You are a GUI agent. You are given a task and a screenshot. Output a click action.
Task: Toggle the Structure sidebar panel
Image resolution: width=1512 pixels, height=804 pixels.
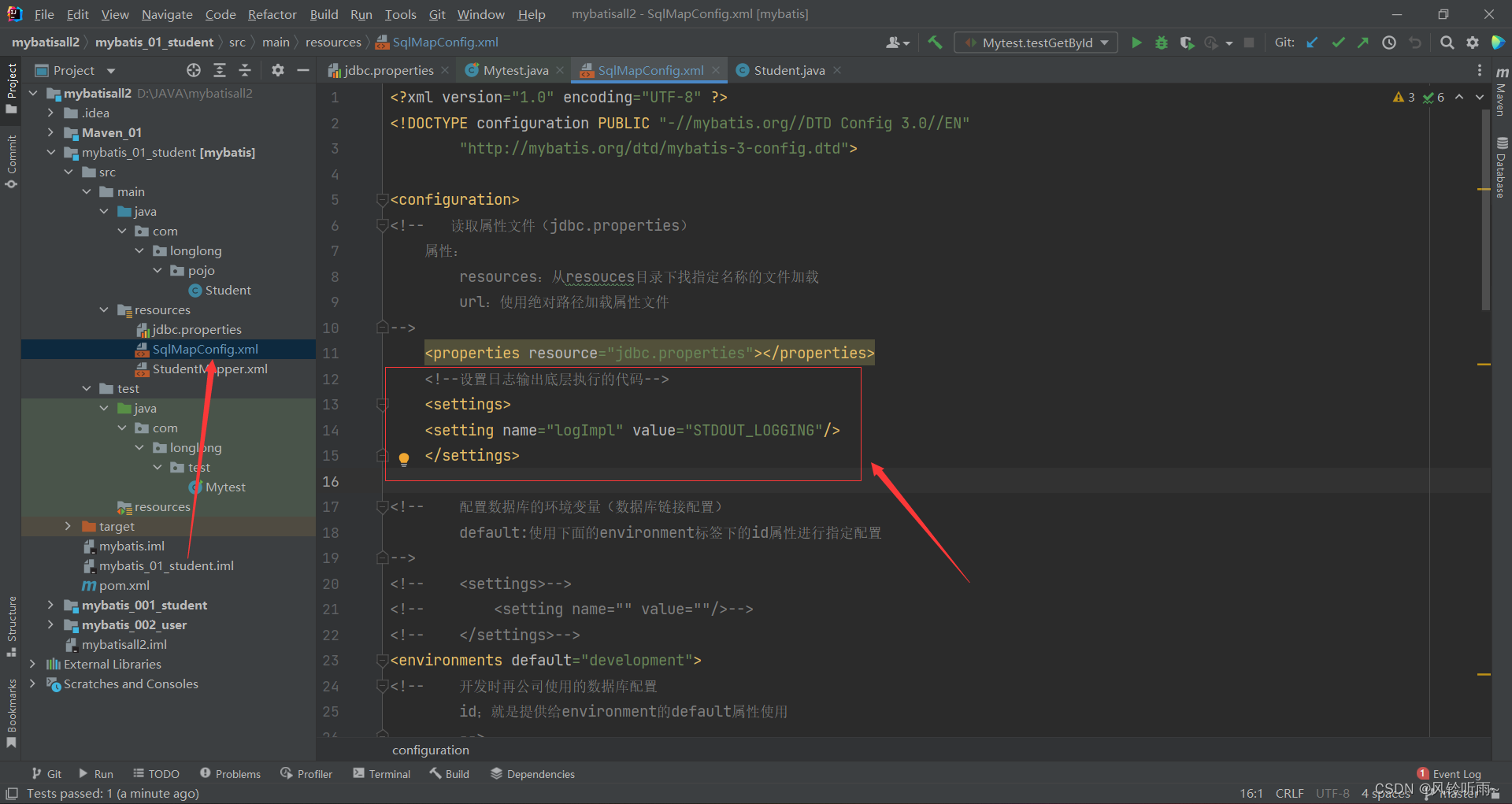coord(11,627)
